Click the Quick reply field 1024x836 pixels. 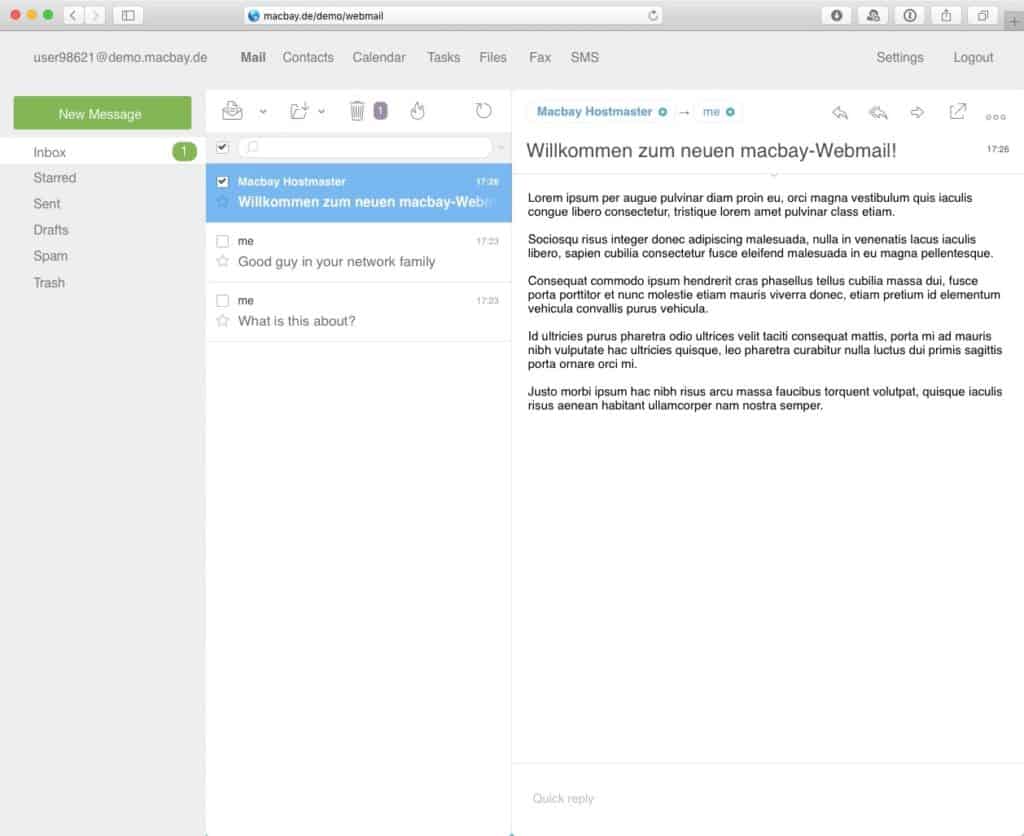[700, 798]
